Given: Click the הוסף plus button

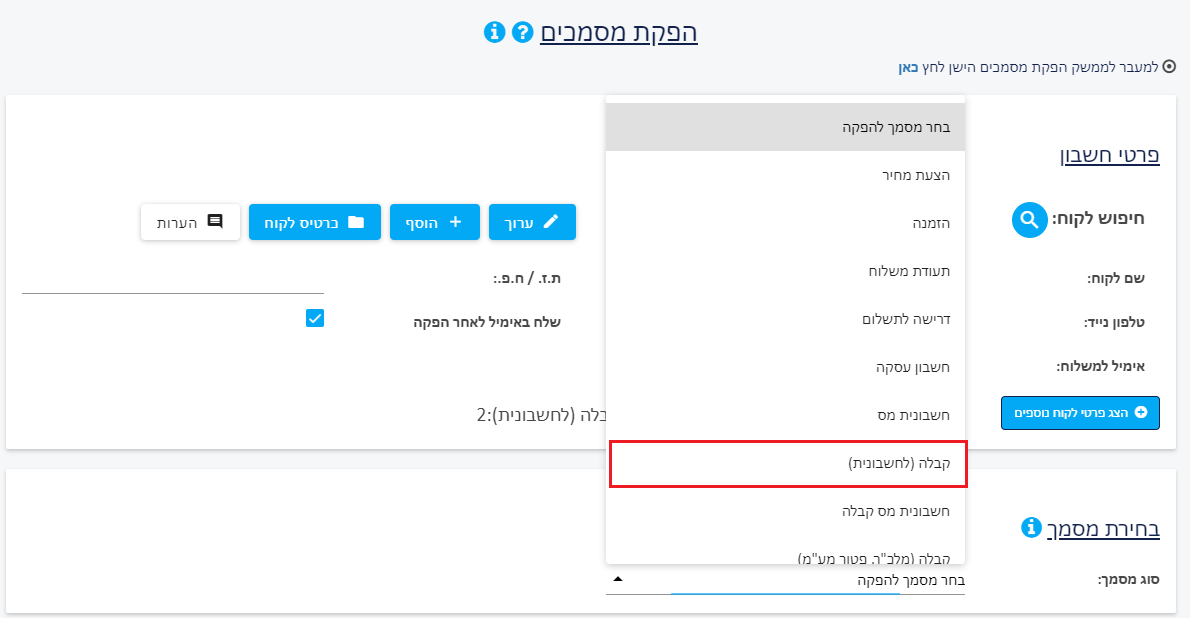Looking at the screenshot, I should coord(435,222).
